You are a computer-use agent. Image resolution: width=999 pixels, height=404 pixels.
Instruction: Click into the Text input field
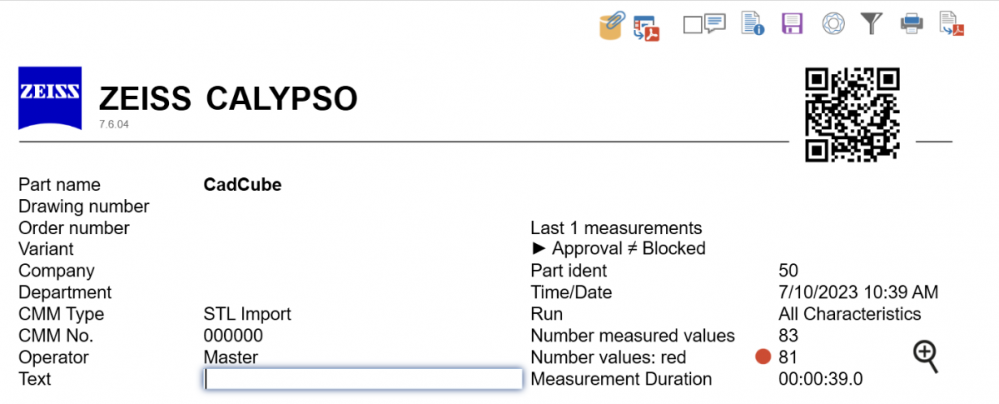click(363, 379)
